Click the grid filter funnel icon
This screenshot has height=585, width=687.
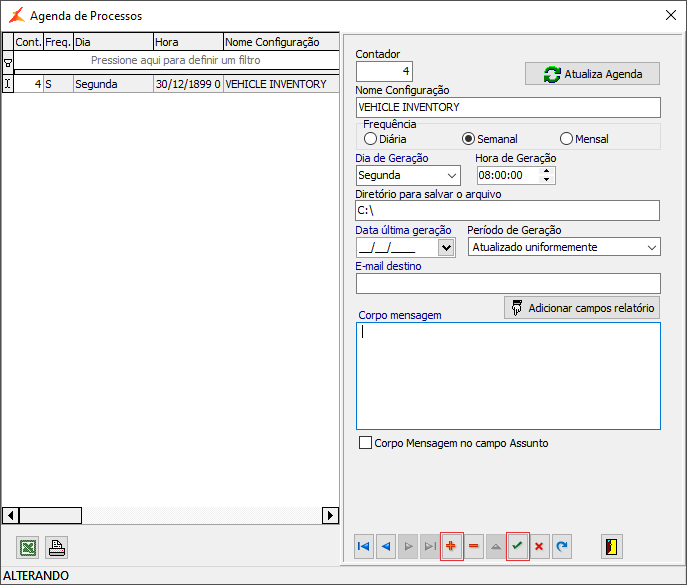(8, 63)
